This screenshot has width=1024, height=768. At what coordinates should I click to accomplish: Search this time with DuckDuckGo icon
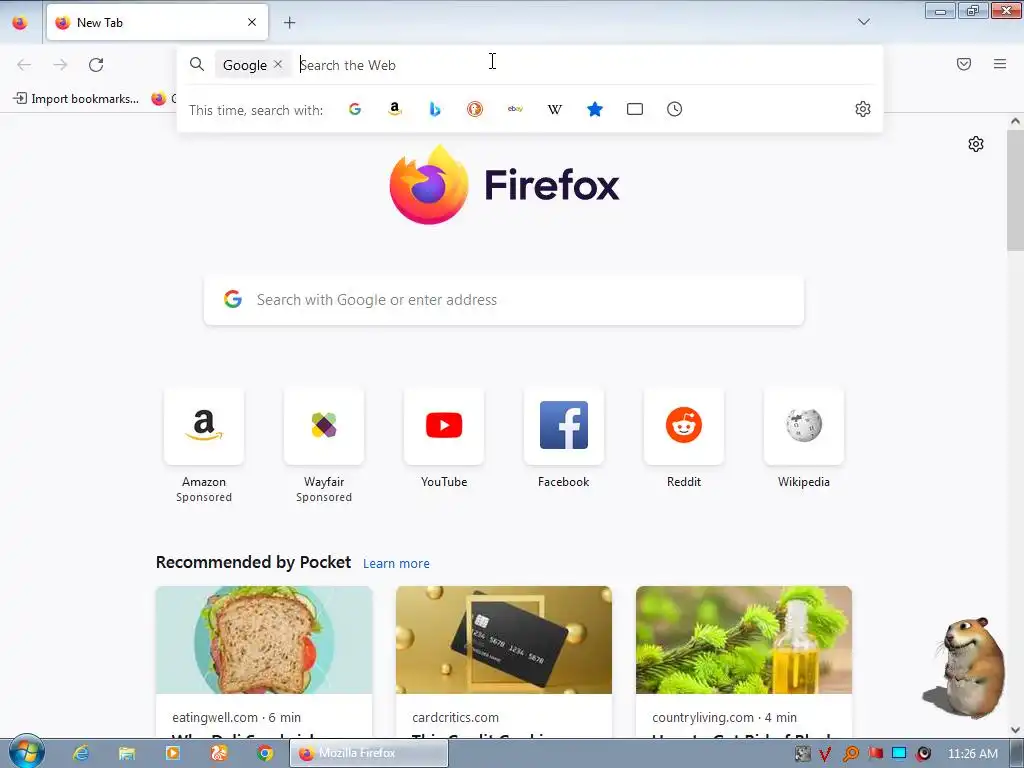[x=475, y=109]
